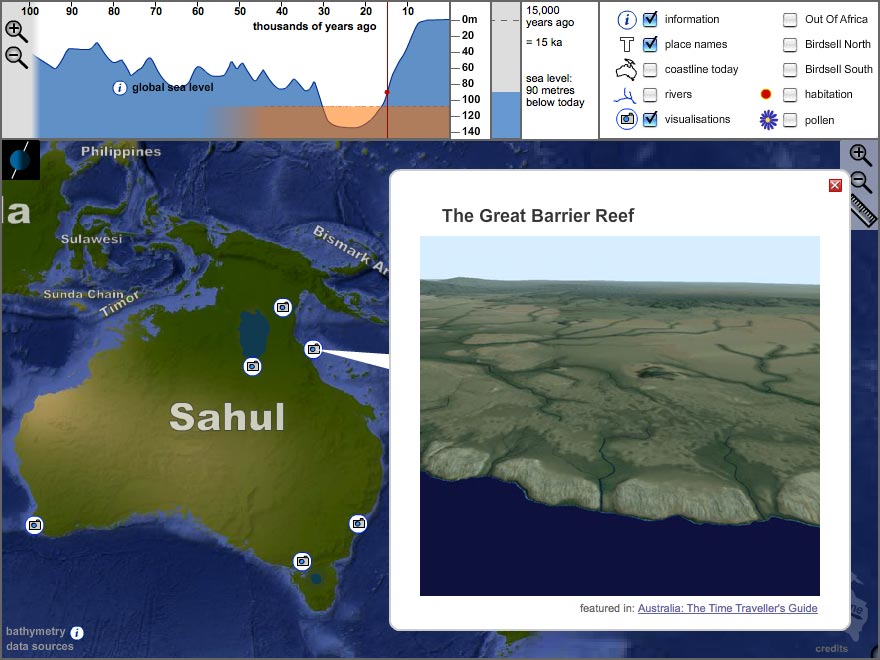This screenshot has width=880, height=660.
Task: Select the ruler measuring tool
Action: (863, 211)
